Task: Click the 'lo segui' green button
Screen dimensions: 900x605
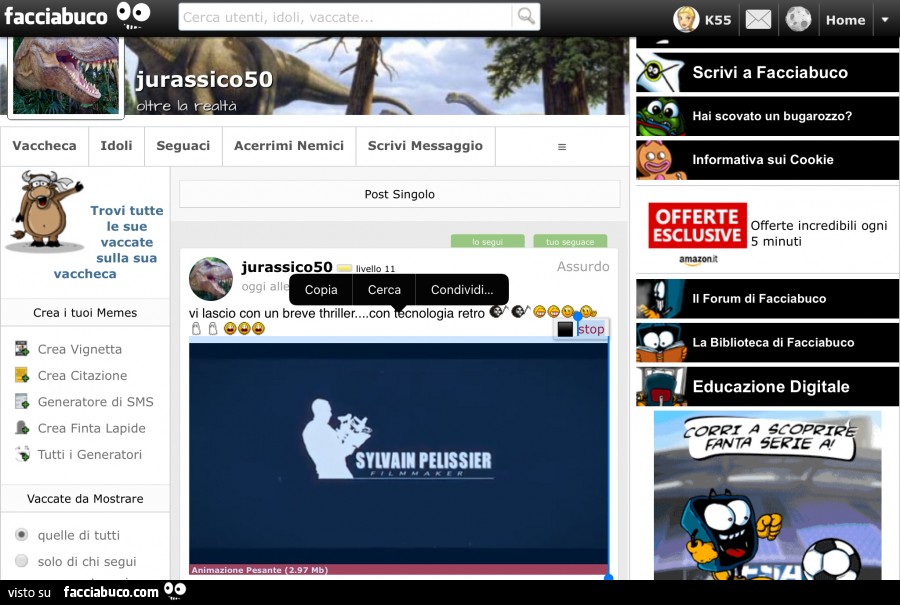Action: tap(487, 242)
